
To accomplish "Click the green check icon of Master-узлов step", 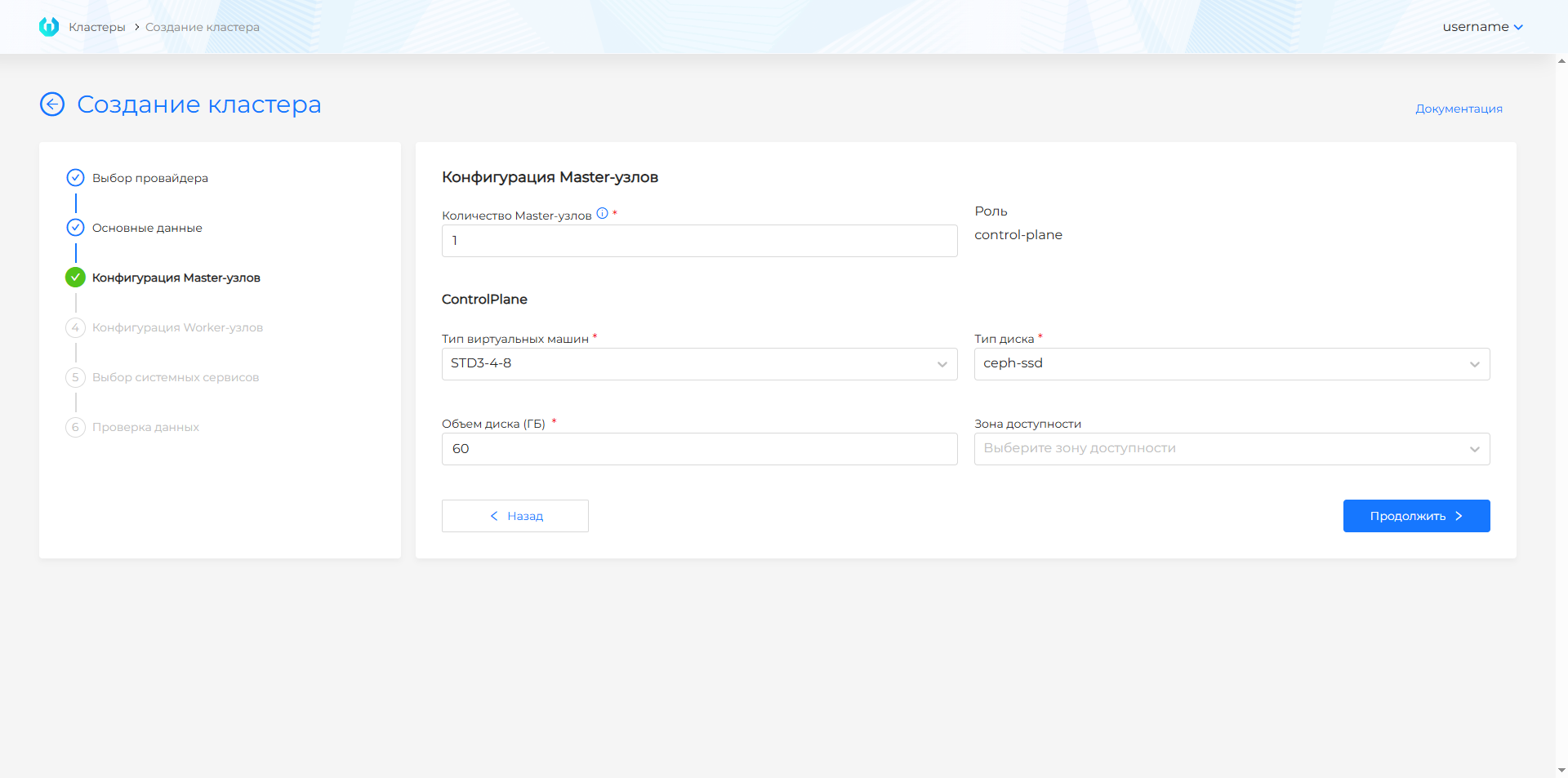I will point(75,278).
